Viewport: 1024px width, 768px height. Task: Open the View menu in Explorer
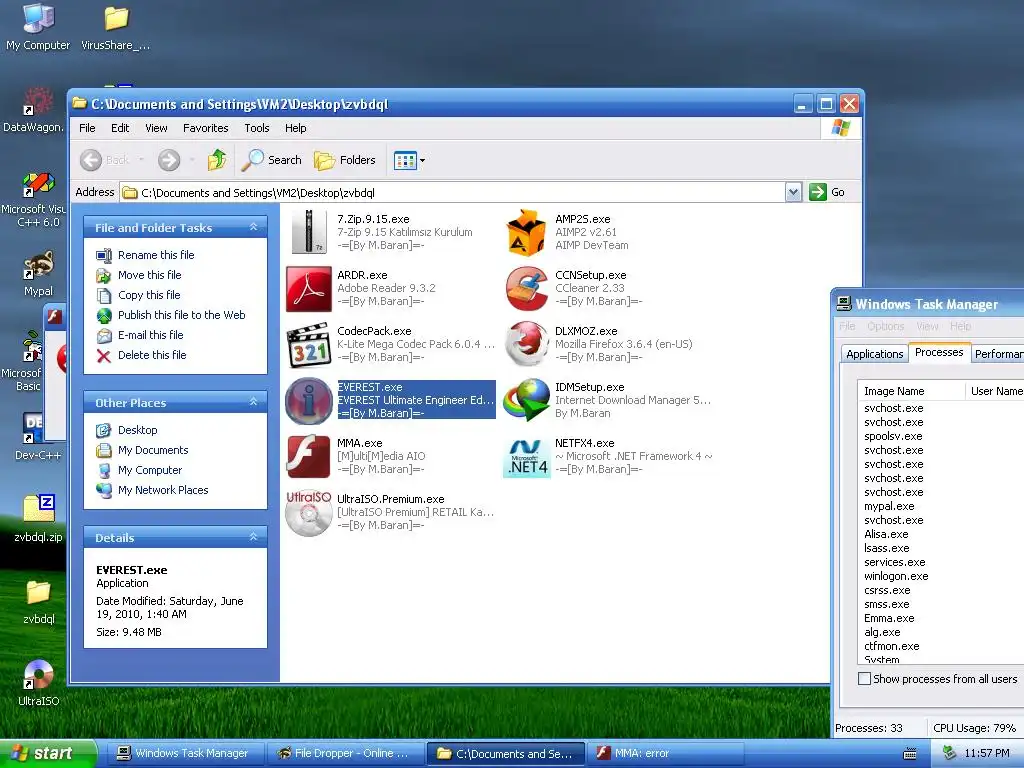click(156, 128)
